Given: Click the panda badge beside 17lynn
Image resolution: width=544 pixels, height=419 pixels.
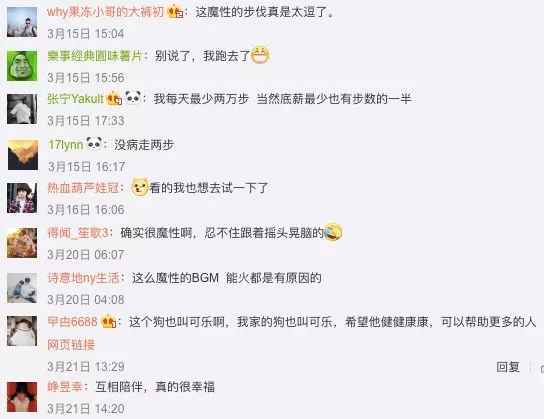Looking at the screenshot, I should [x=94, y=143].
